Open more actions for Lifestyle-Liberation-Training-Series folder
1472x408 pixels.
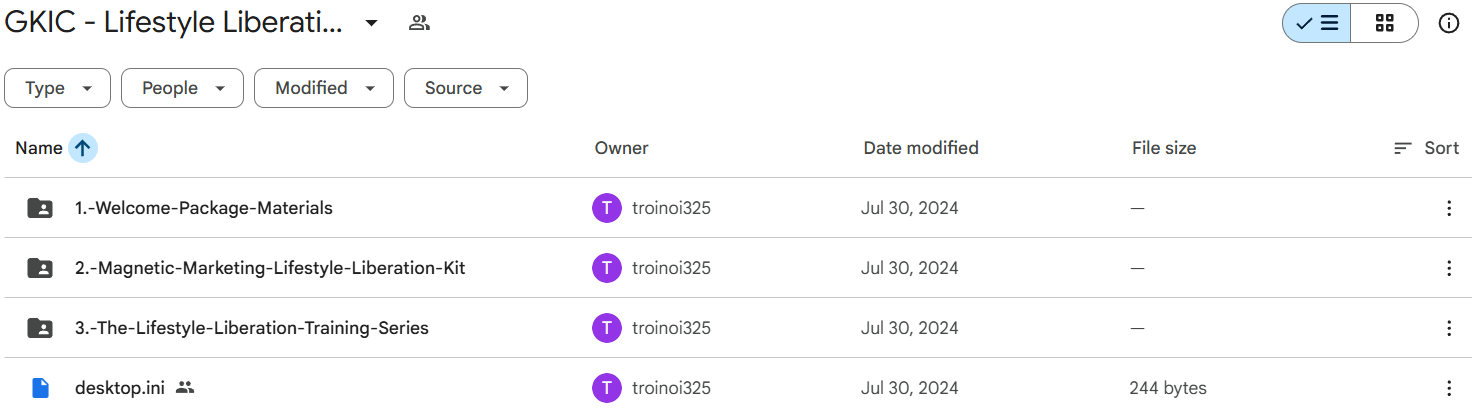click(x=1449, y=328)
